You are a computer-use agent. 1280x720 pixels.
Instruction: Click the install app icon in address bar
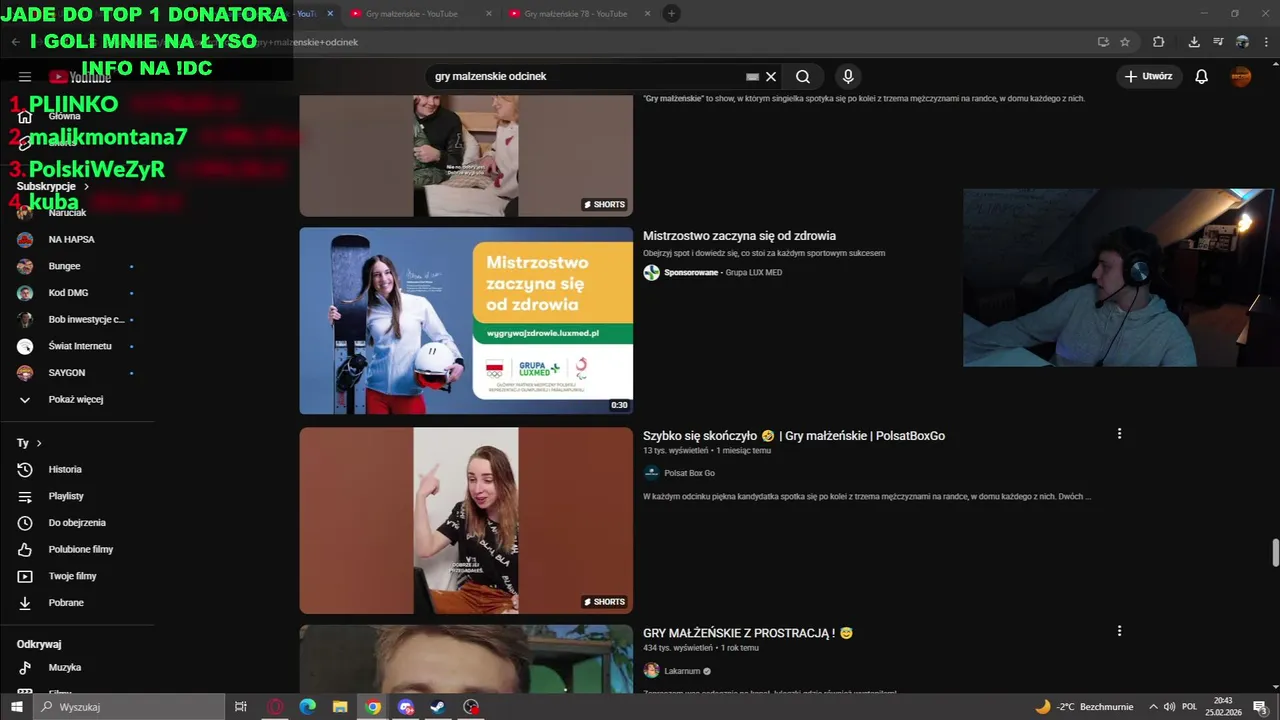tap(1103, 42)
